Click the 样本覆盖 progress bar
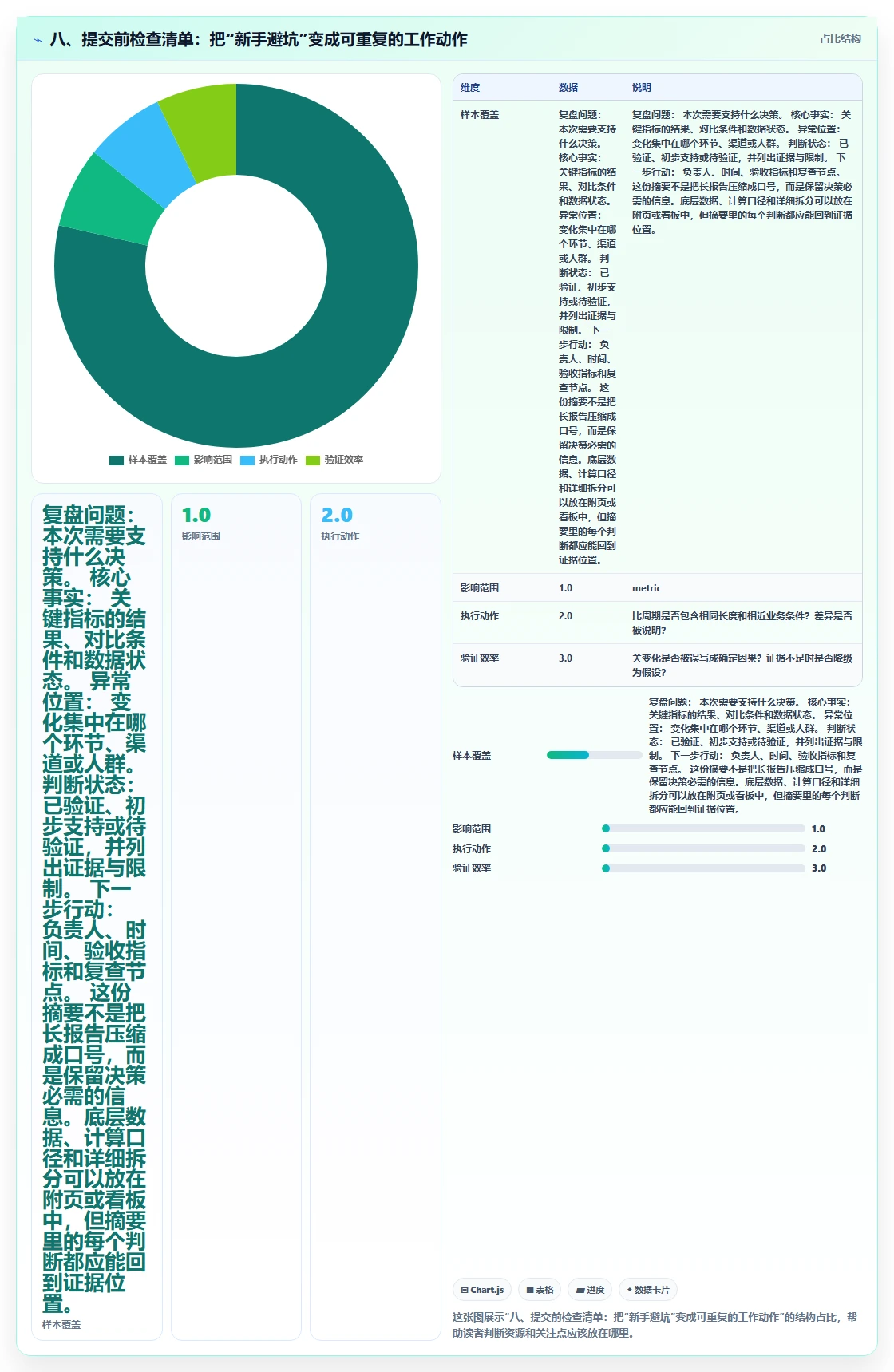The height and width of the screenshot is (1372, 894). click(x=594, y=755)
